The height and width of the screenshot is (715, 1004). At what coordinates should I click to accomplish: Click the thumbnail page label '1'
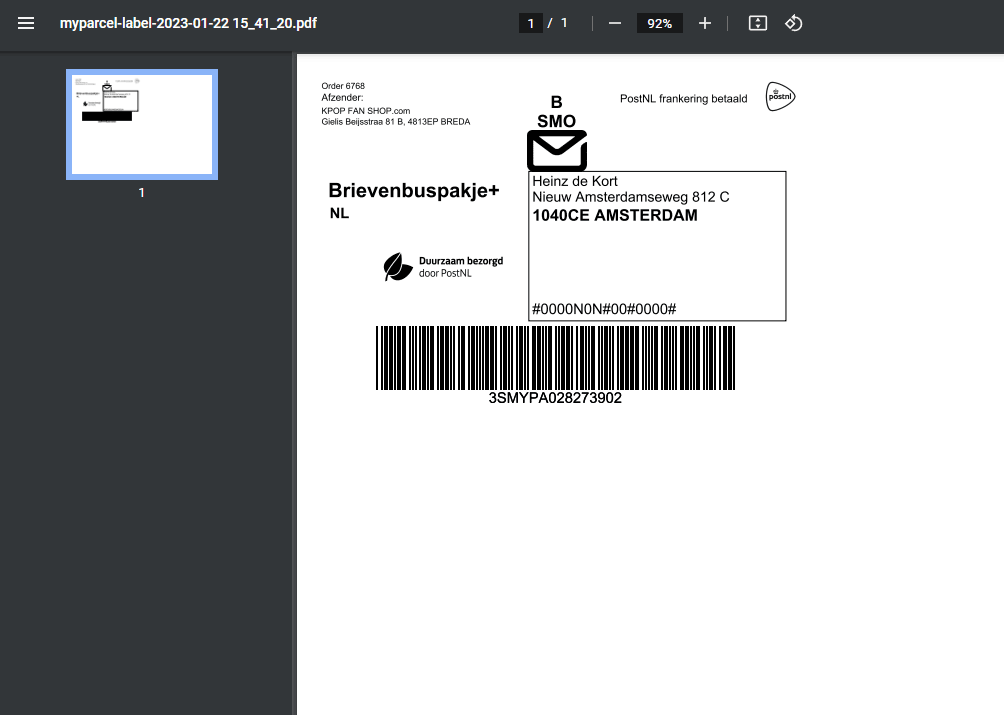pyautogui.click(x=142, y=192)
